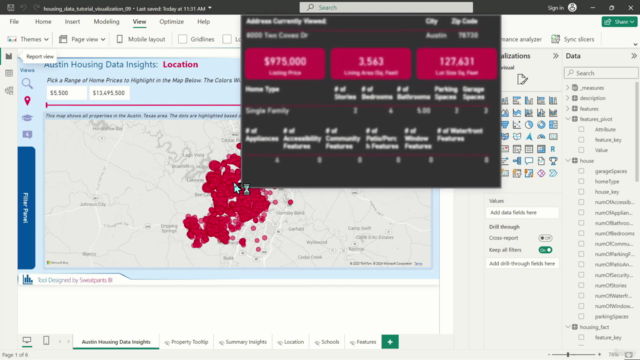
Task: Pick the scatter chart visualization
Action: click(517, 124)
